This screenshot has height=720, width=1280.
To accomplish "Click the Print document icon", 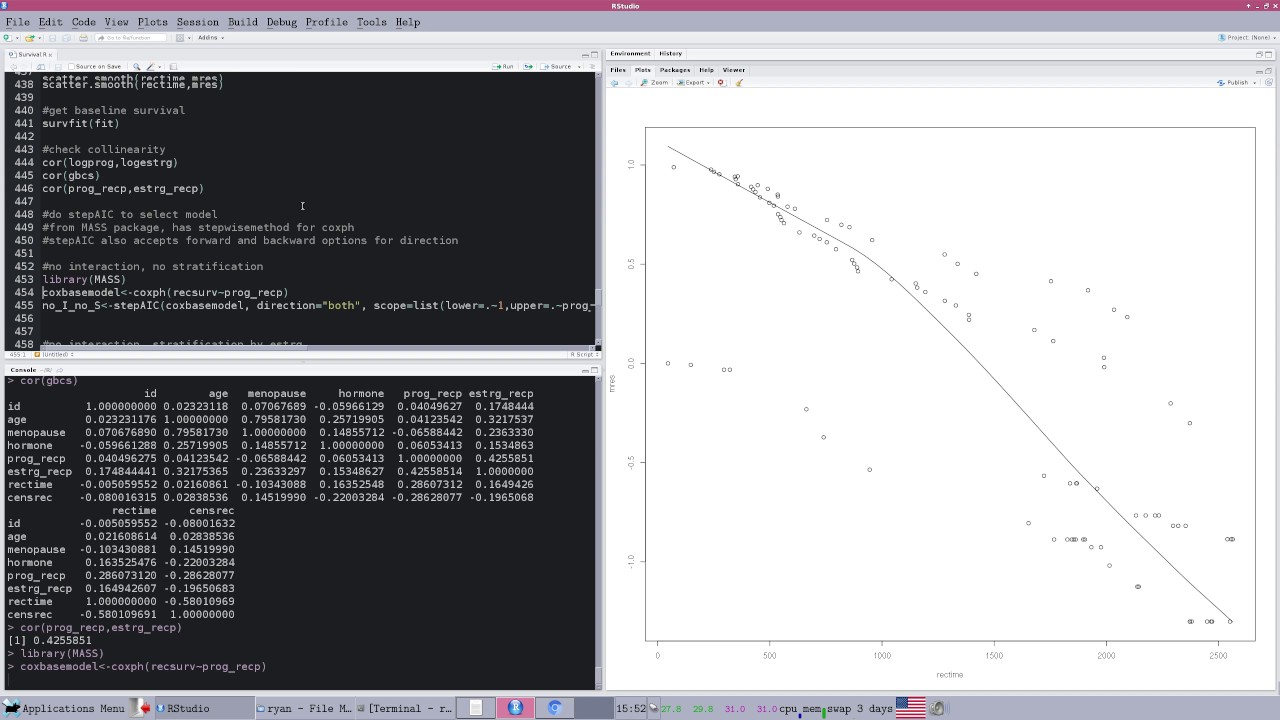I will 83,38.
